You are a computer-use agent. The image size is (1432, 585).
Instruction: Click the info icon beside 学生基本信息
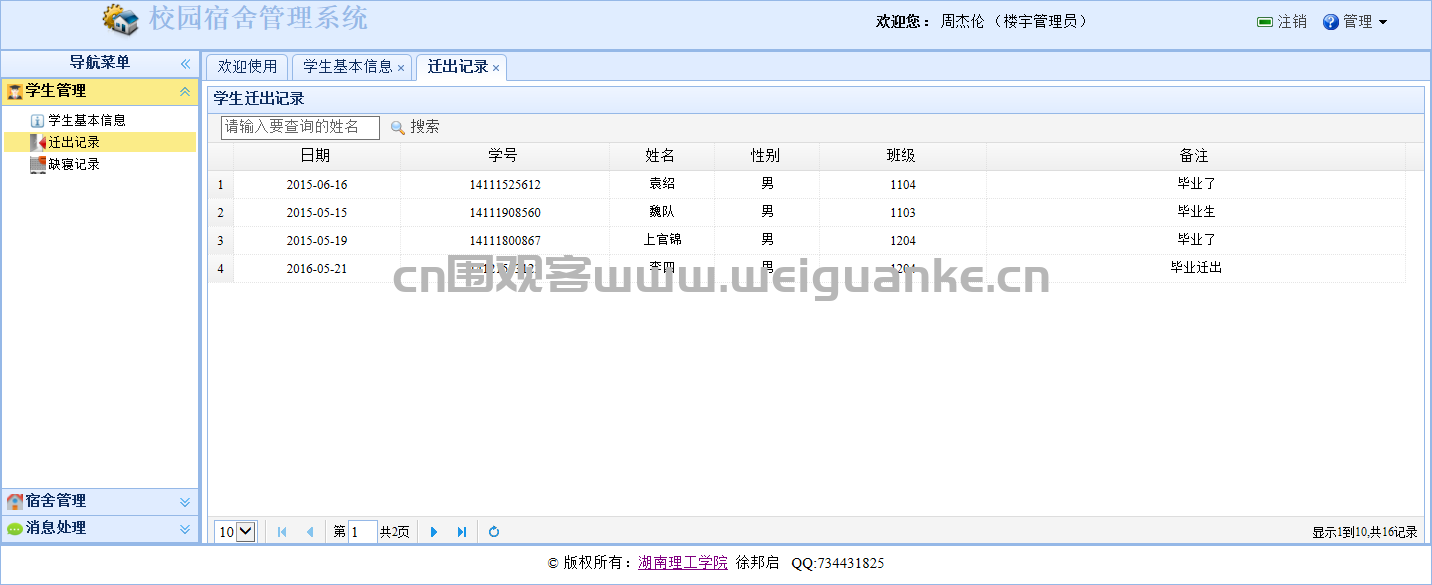click(38, 120)
